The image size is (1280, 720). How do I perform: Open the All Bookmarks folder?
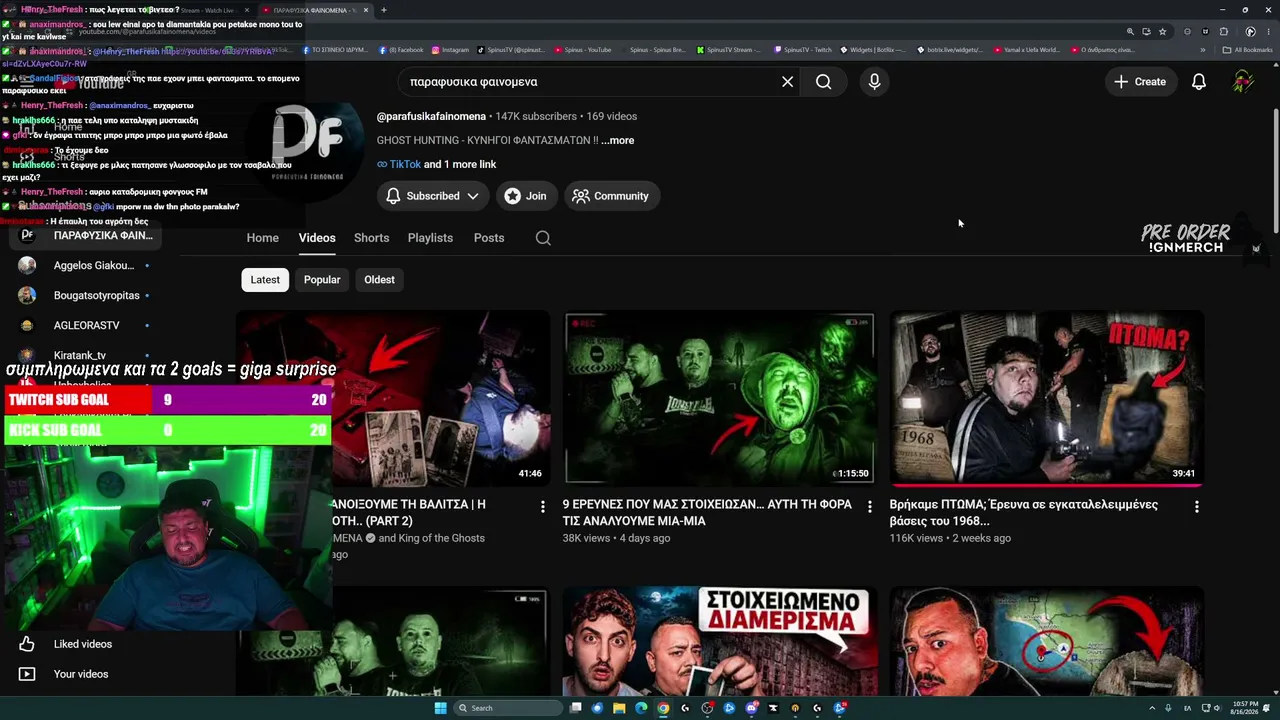(1248, 50)
